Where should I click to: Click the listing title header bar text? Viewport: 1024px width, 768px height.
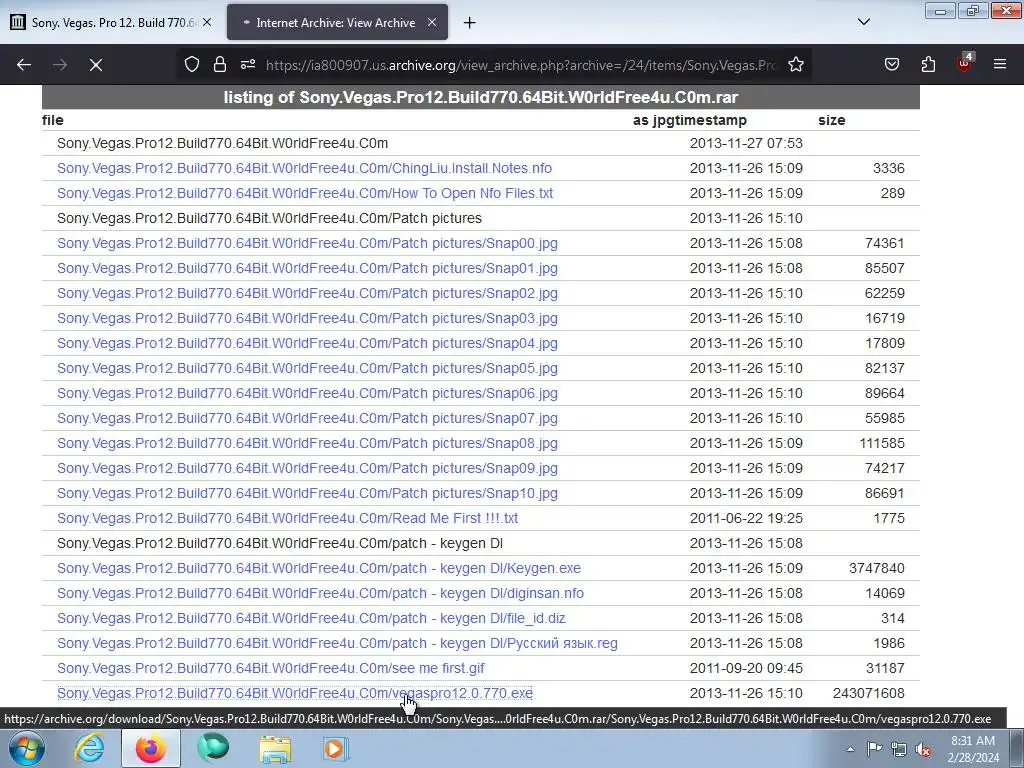[x=481, y=97]
